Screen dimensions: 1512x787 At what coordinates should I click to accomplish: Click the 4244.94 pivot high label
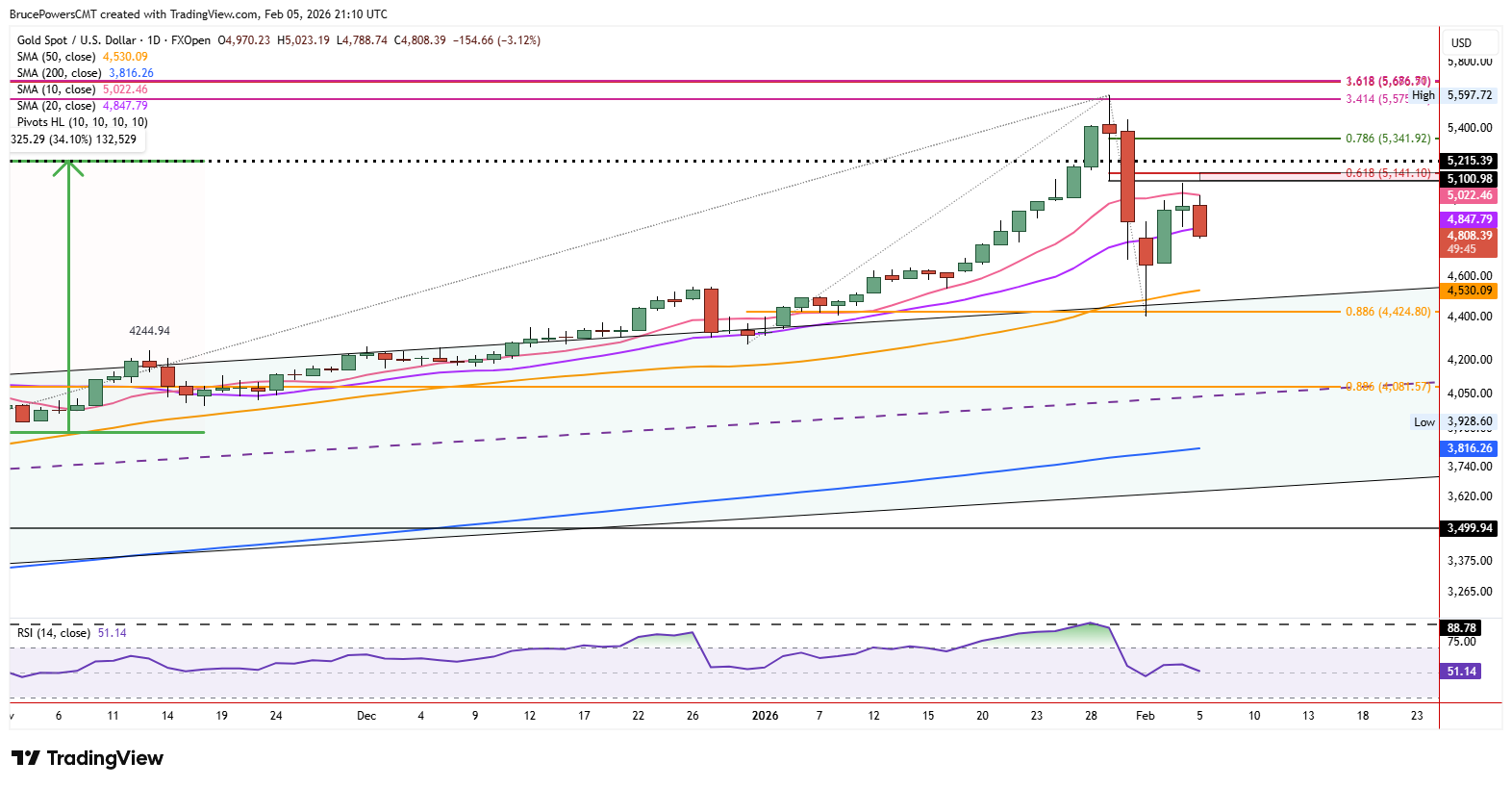[x=149, y=331]
